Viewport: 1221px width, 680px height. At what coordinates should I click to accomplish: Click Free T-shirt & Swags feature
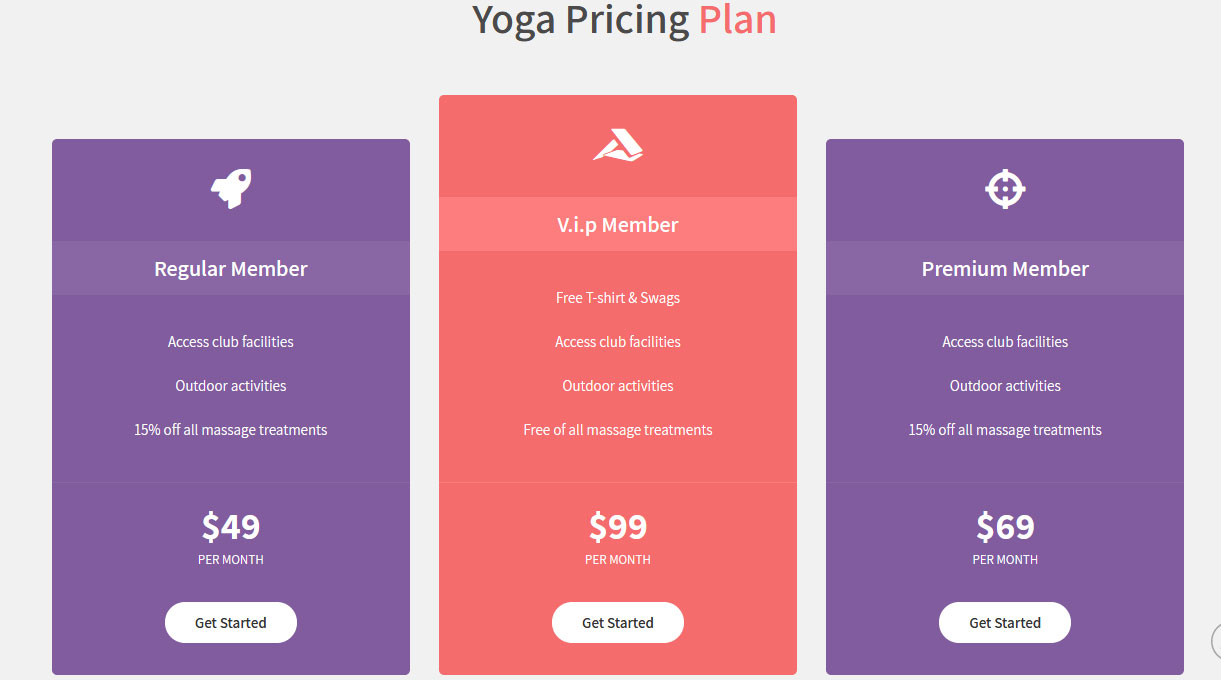pos(618,298)
